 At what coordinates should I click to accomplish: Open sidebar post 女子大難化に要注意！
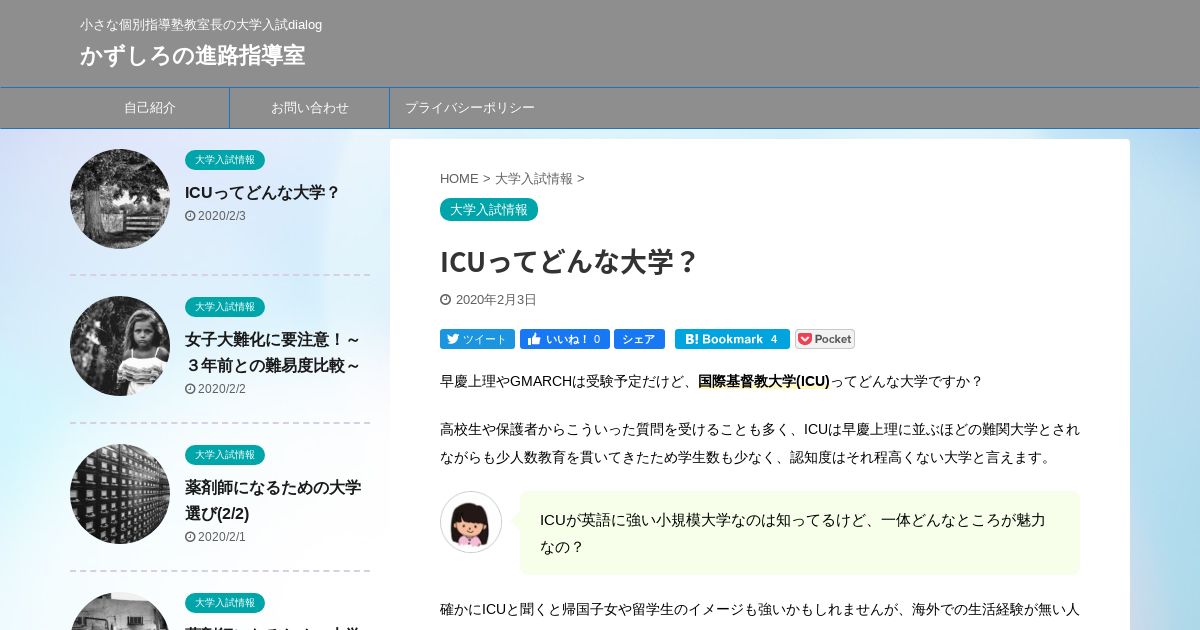(273, 352)
